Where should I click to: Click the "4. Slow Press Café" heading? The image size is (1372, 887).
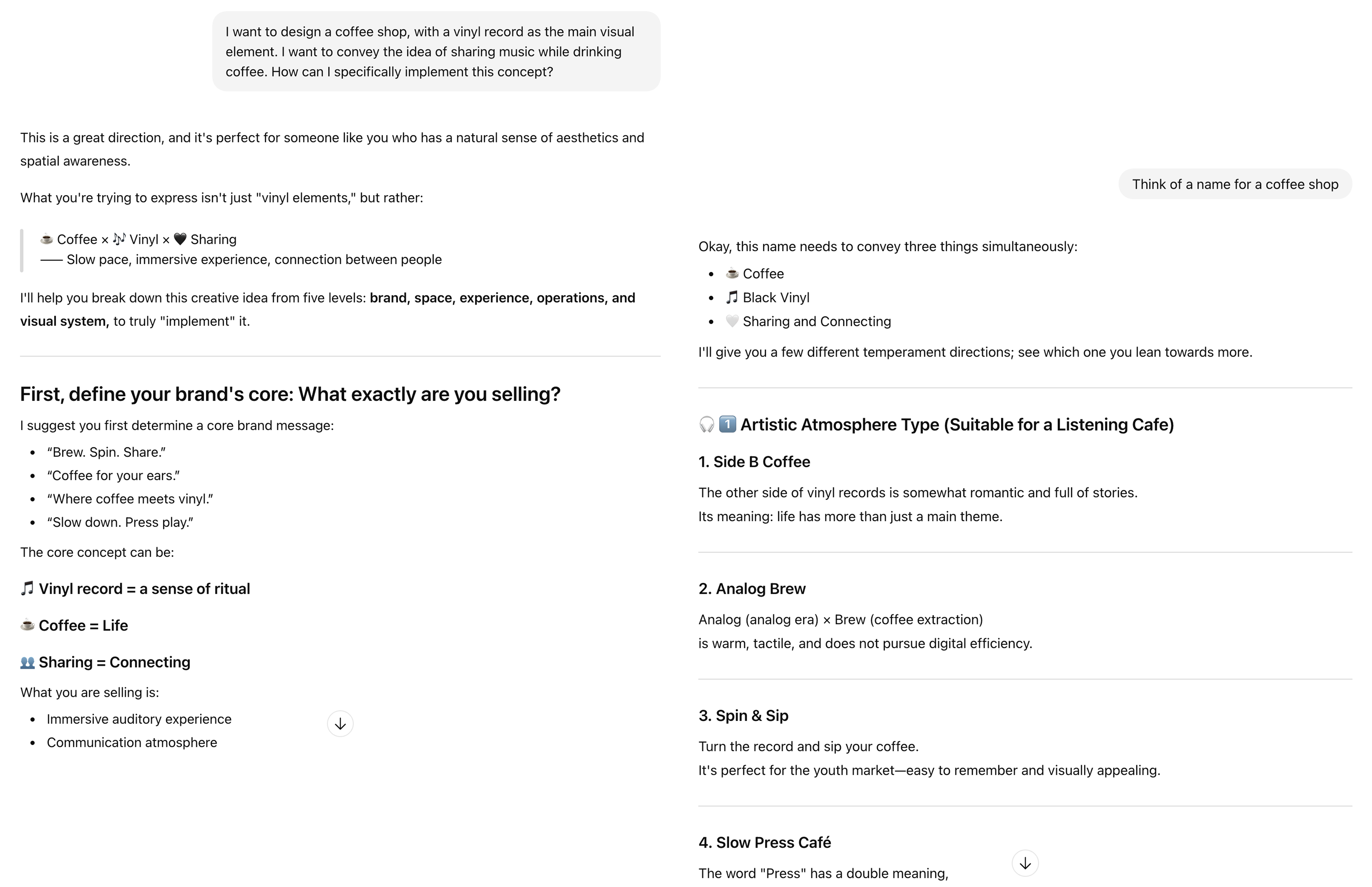click(764, 842)
